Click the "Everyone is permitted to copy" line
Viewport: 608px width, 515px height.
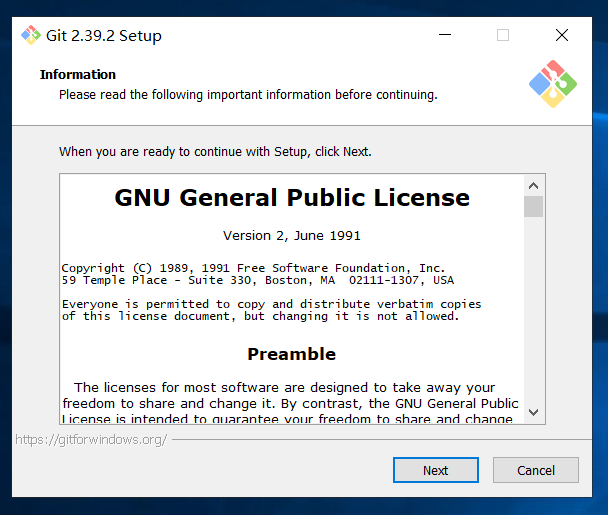point(271,304)
